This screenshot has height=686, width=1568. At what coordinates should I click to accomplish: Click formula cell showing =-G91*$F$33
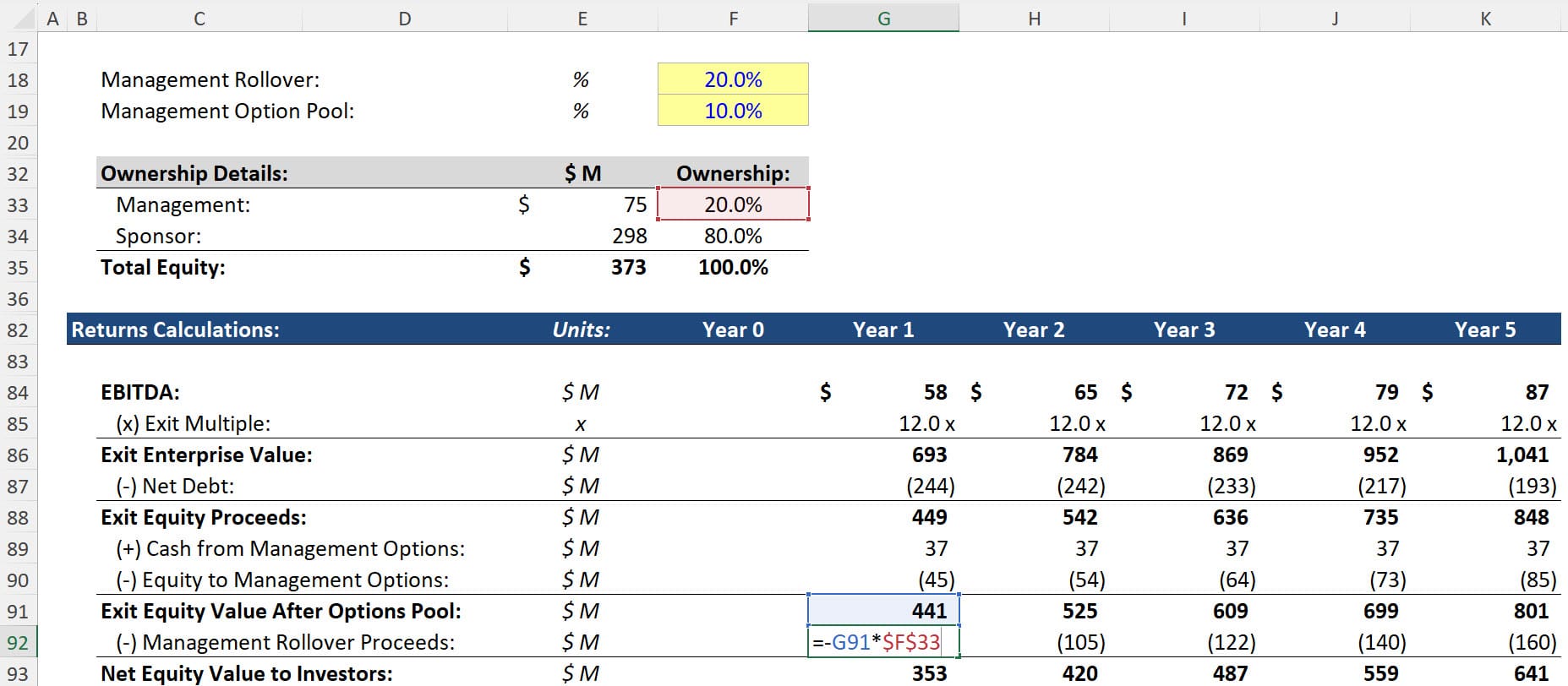click(883, 642)
